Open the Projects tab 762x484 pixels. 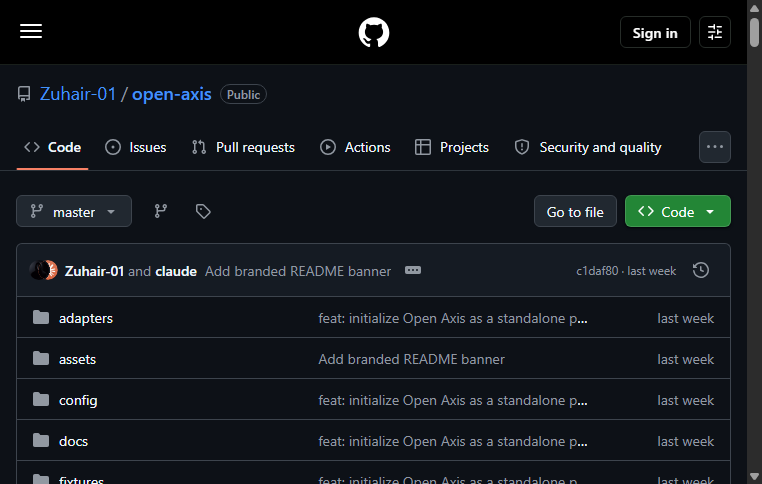click(452, 147)
